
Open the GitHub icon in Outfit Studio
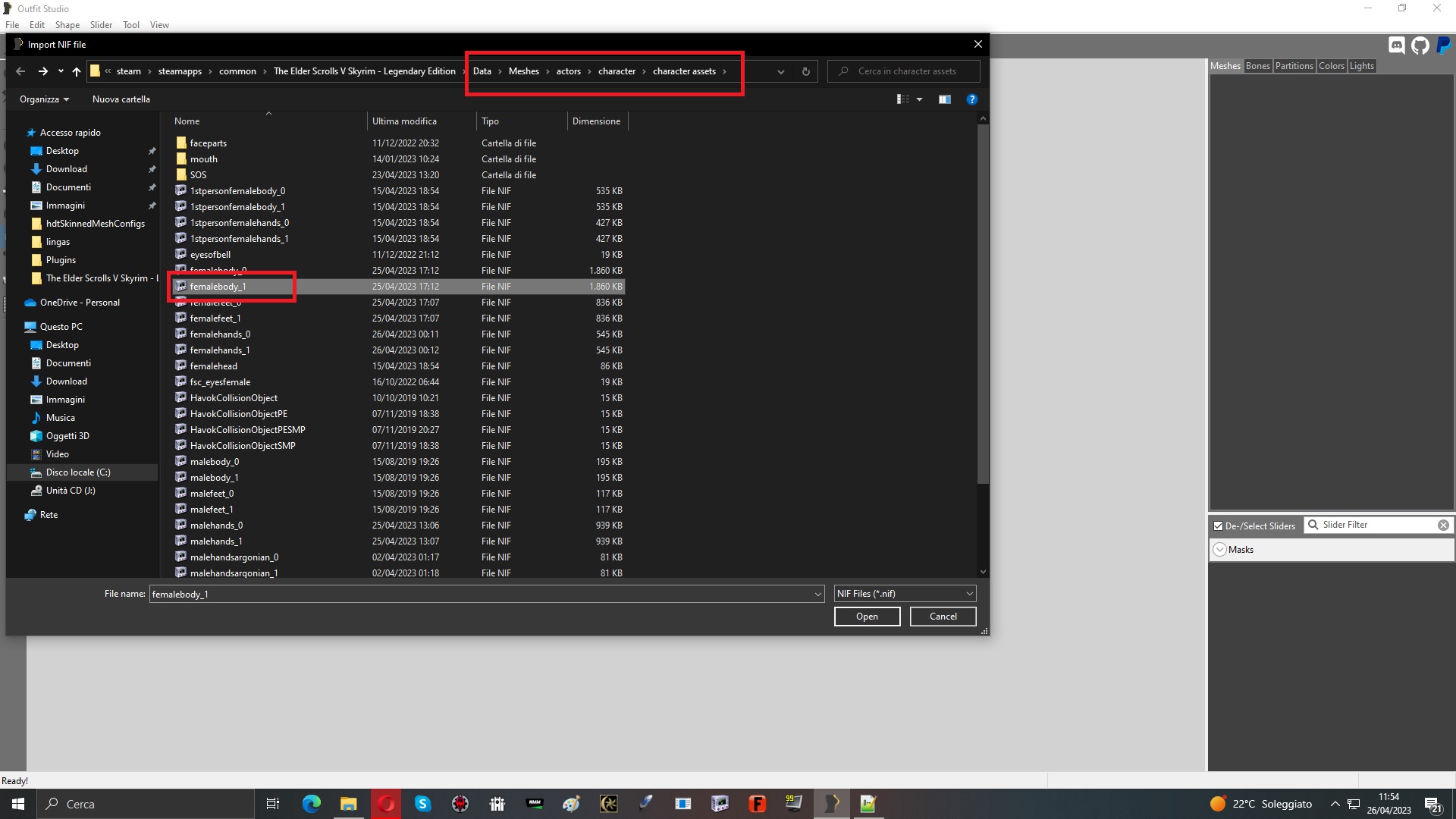1420,45
